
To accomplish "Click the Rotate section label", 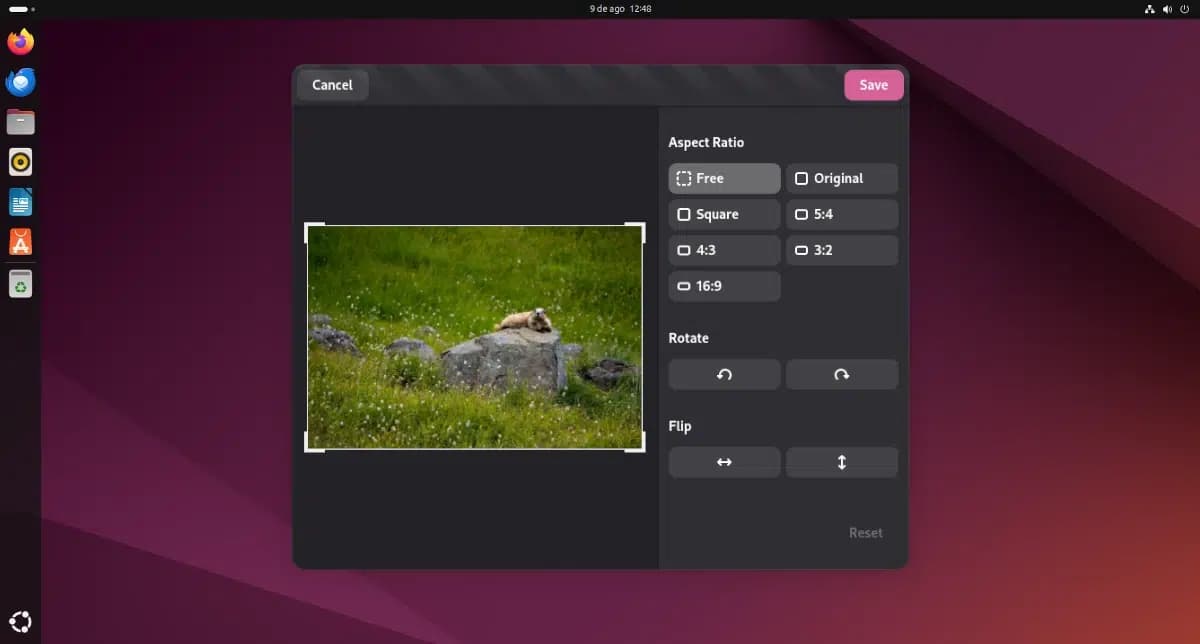I will click(x=688, y=338).
